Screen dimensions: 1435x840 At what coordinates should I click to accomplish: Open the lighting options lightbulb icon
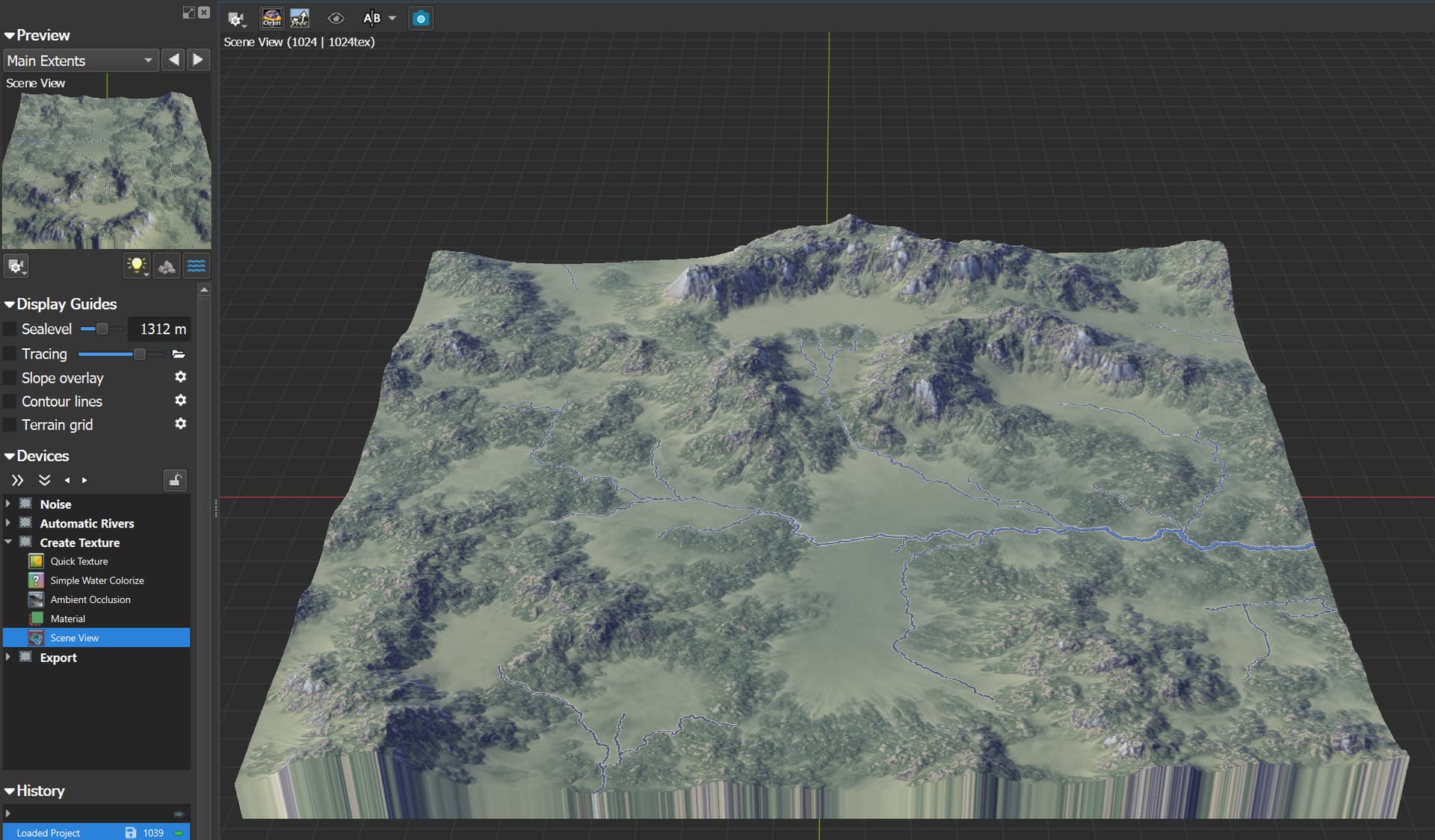point(137,266)
